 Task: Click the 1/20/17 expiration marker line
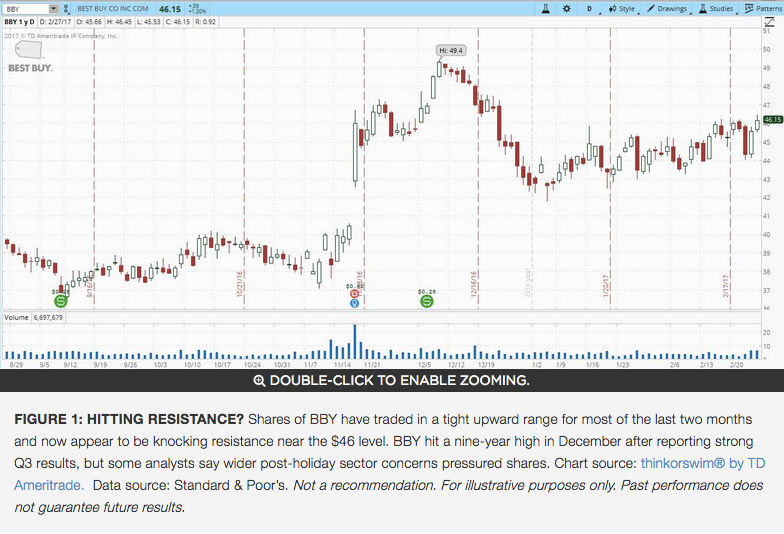click(610, 168)
